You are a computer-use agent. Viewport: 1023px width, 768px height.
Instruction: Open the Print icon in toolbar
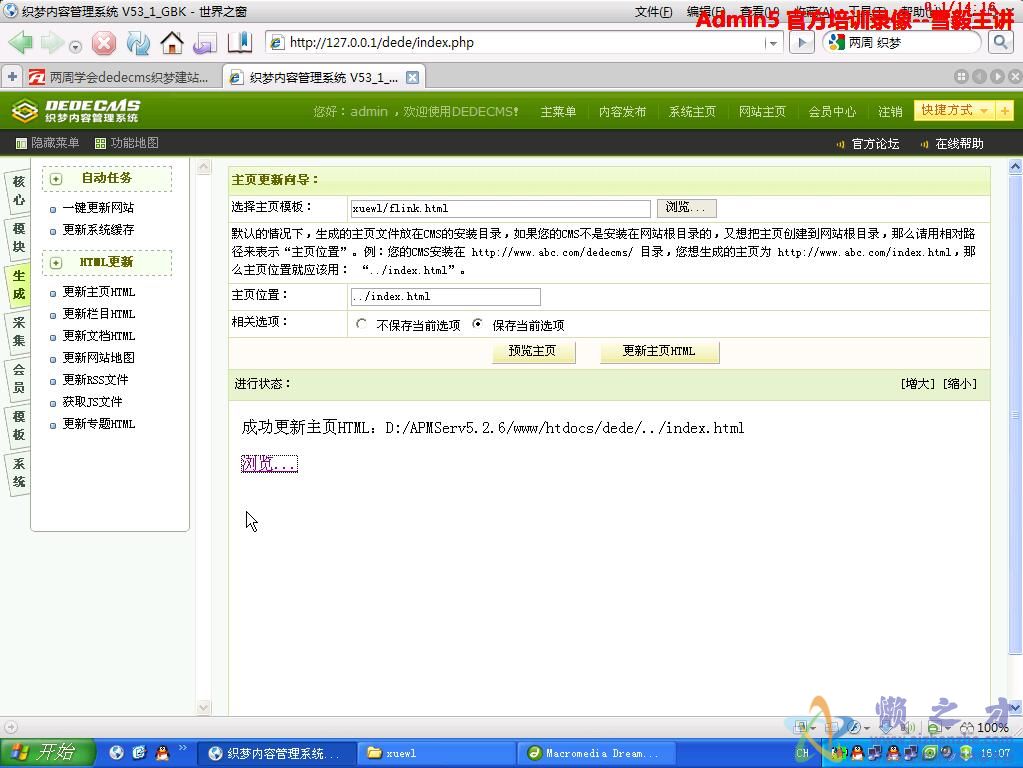[203, 43]
